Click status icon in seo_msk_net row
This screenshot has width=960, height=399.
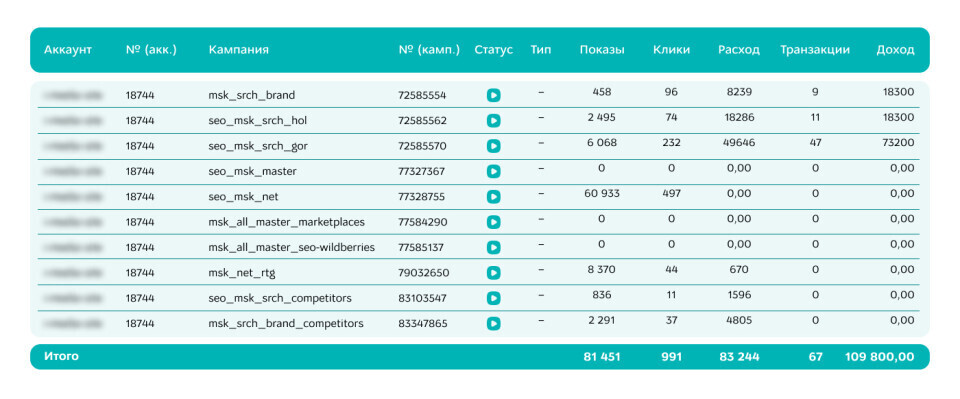pos(493,197)
